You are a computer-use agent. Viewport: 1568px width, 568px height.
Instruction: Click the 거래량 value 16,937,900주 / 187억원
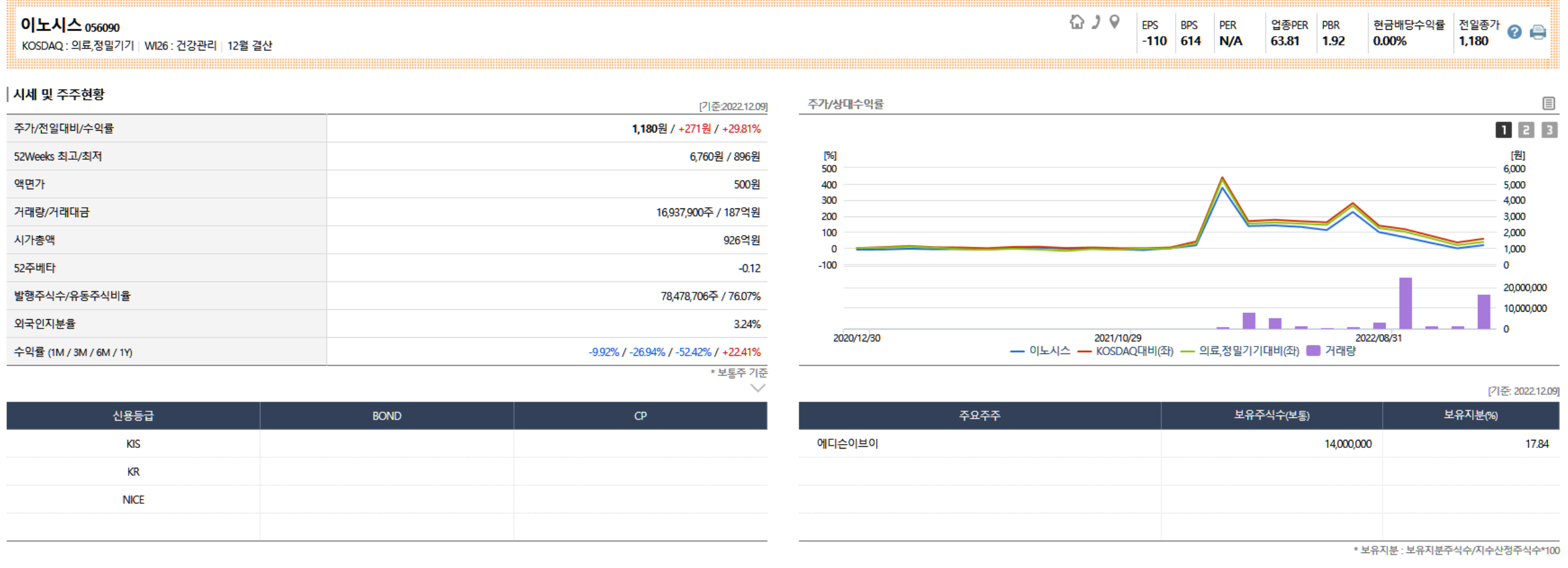pos(708,212)
